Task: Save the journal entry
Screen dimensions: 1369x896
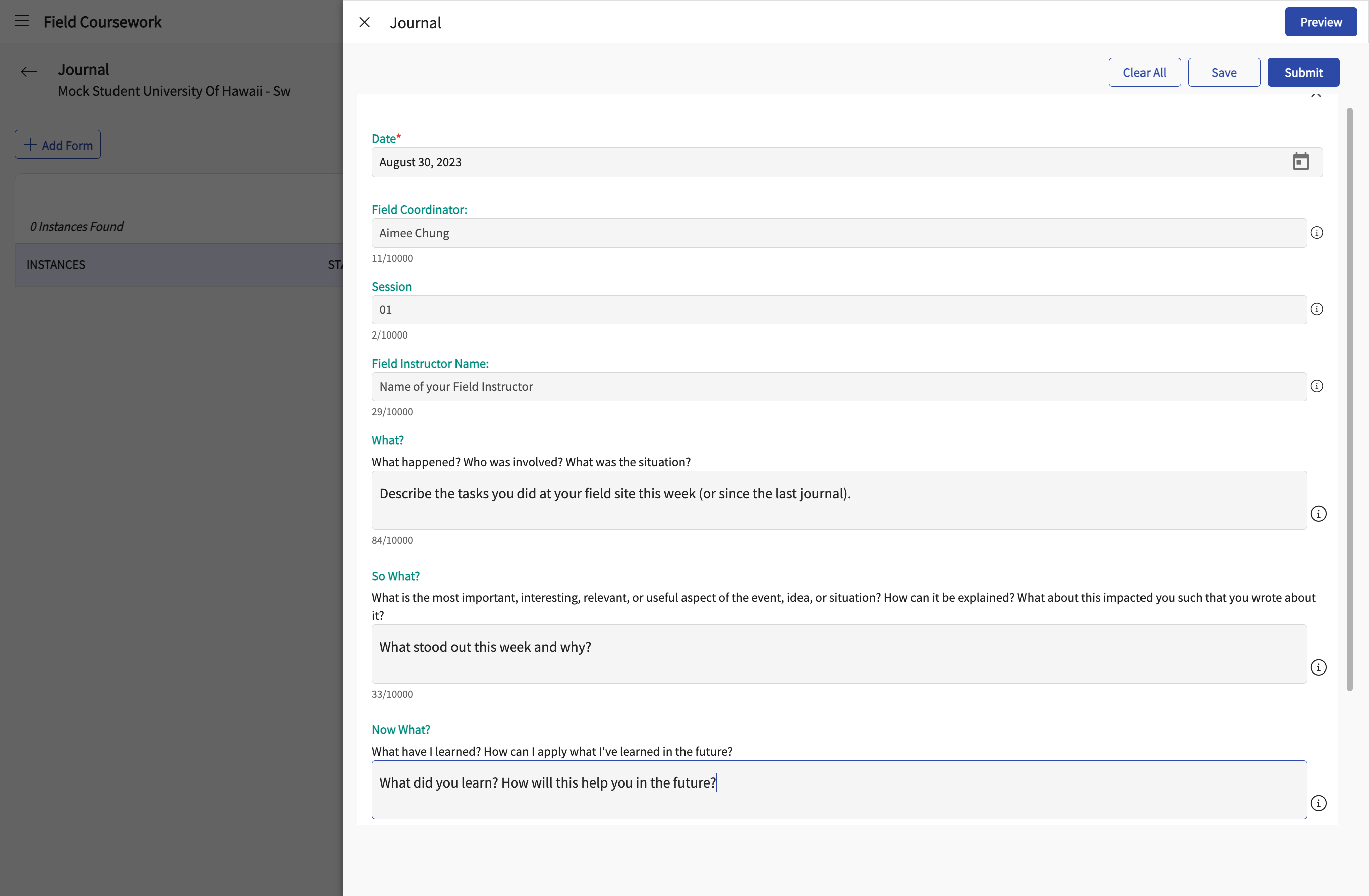Action: tap(1223, 72)
